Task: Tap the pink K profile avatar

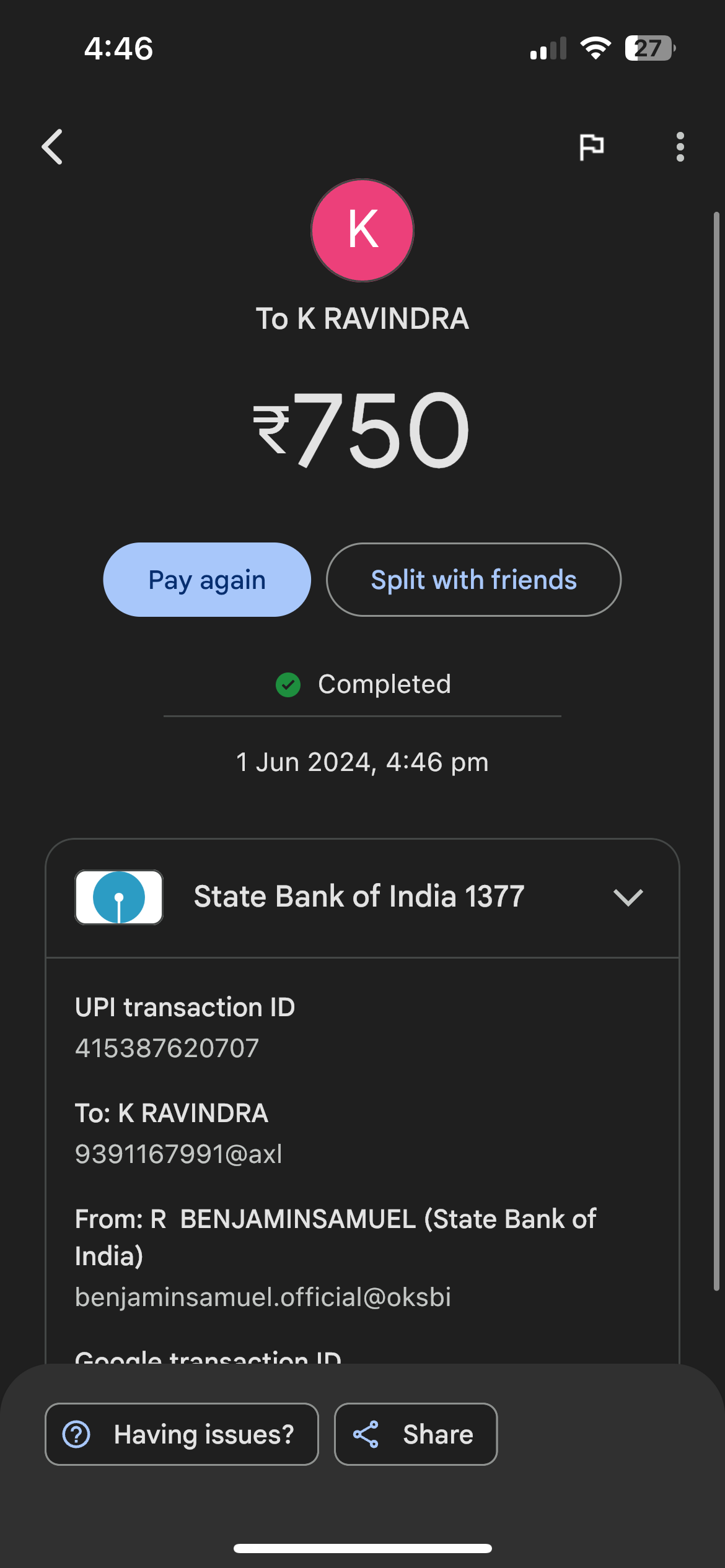Action: click(x=362, y=230)
